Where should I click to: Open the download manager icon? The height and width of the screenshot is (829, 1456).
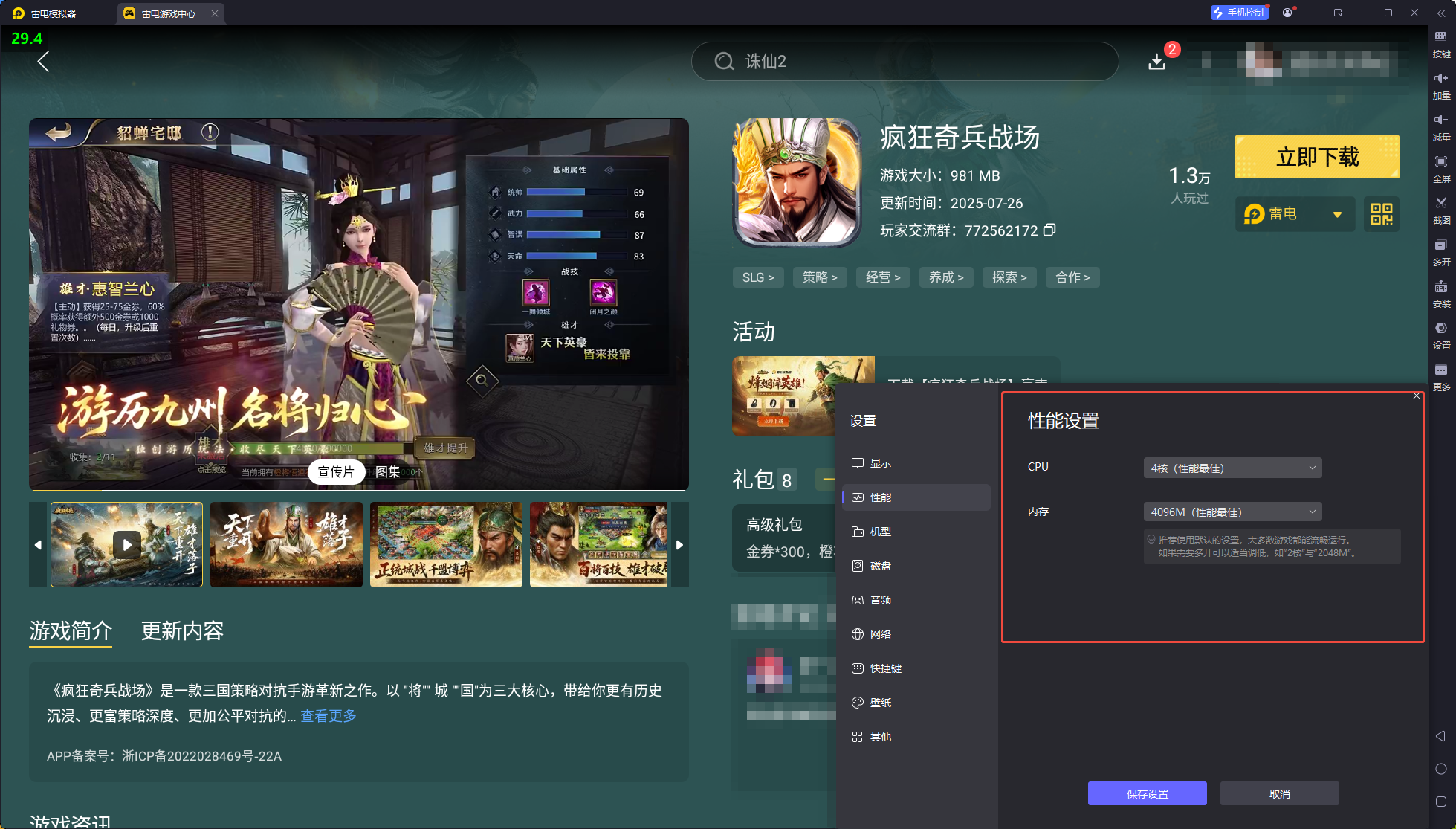1156,61
